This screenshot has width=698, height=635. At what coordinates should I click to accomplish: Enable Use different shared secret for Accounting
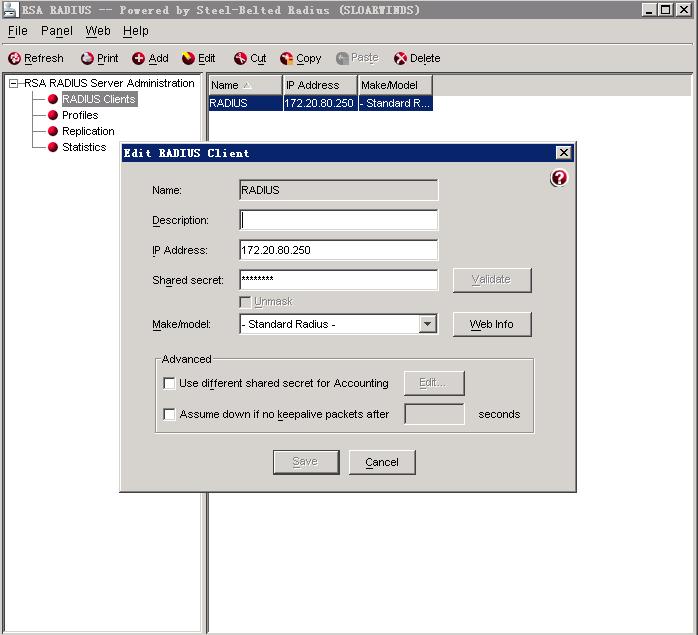[x=169, y=383]
